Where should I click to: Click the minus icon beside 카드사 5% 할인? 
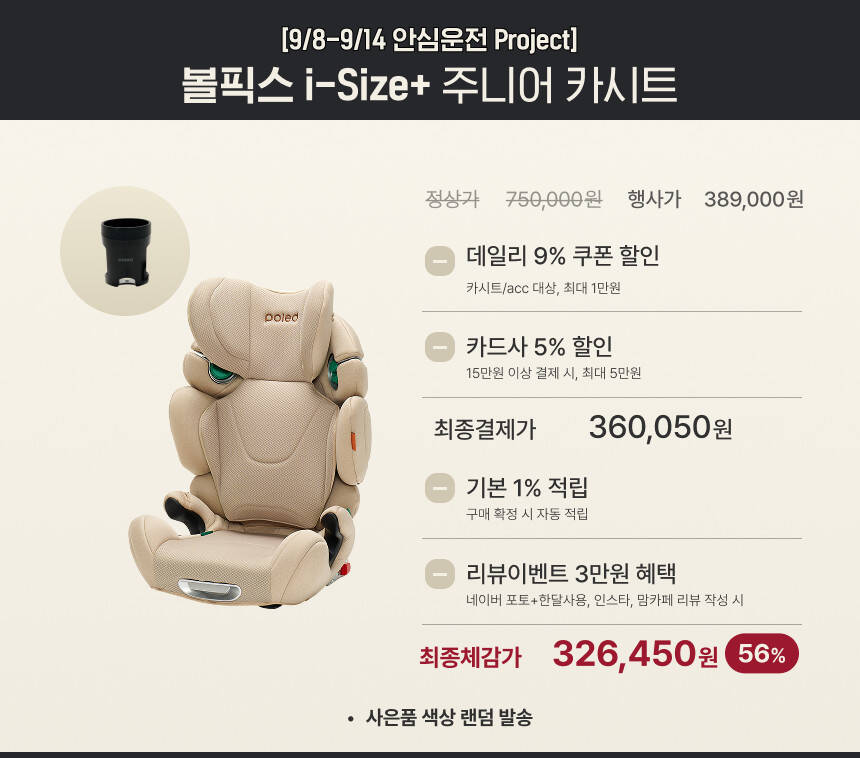[439, 347]
